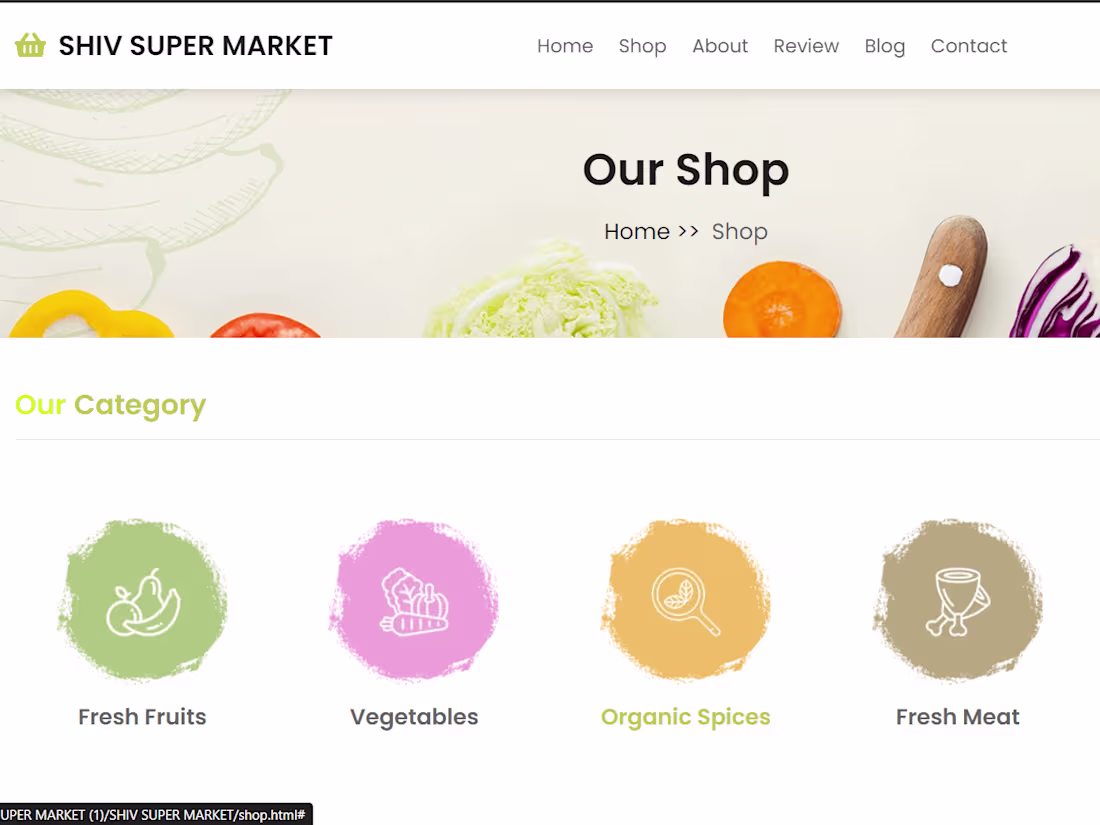
Task: Click the Our Shop banner title
Action: (686, 170)
